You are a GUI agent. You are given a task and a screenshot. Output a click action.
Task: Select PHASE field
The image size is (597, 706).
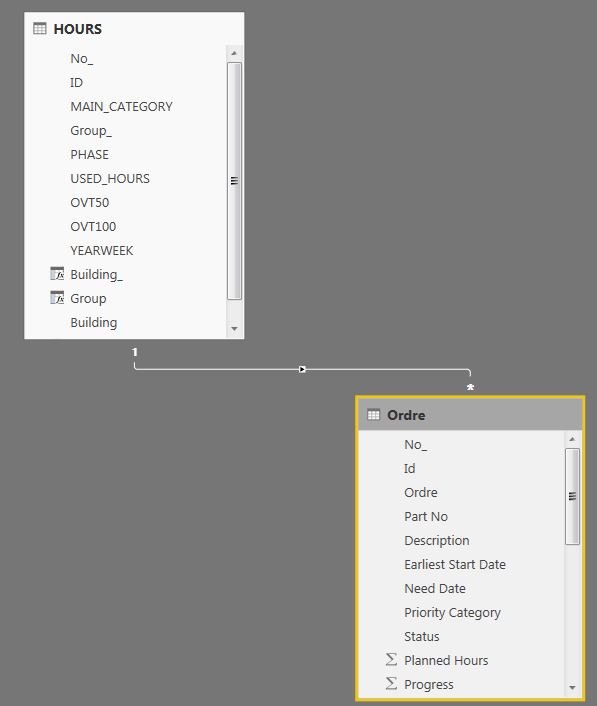coord(89,154)
